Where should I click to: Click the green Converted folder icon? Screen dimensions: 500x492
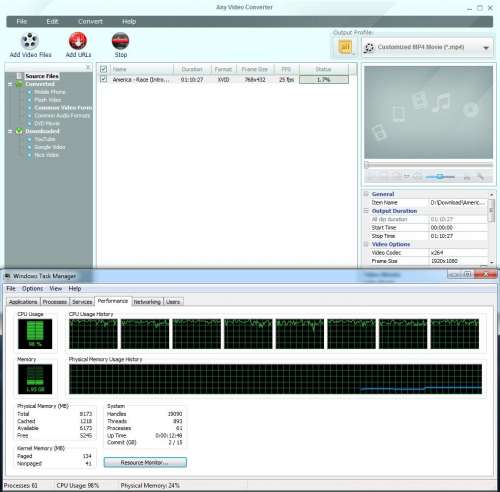(x=19, y=84)
